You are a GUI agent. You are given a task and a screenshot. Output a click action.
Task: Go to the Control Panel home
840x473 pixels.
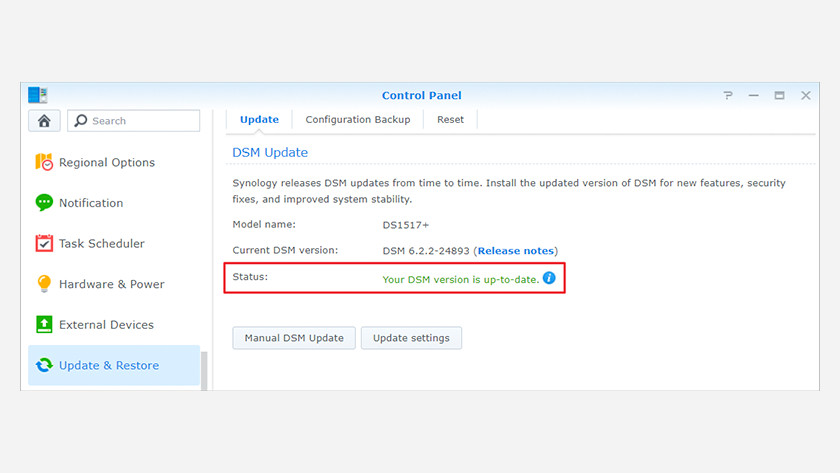pos(44,121)
